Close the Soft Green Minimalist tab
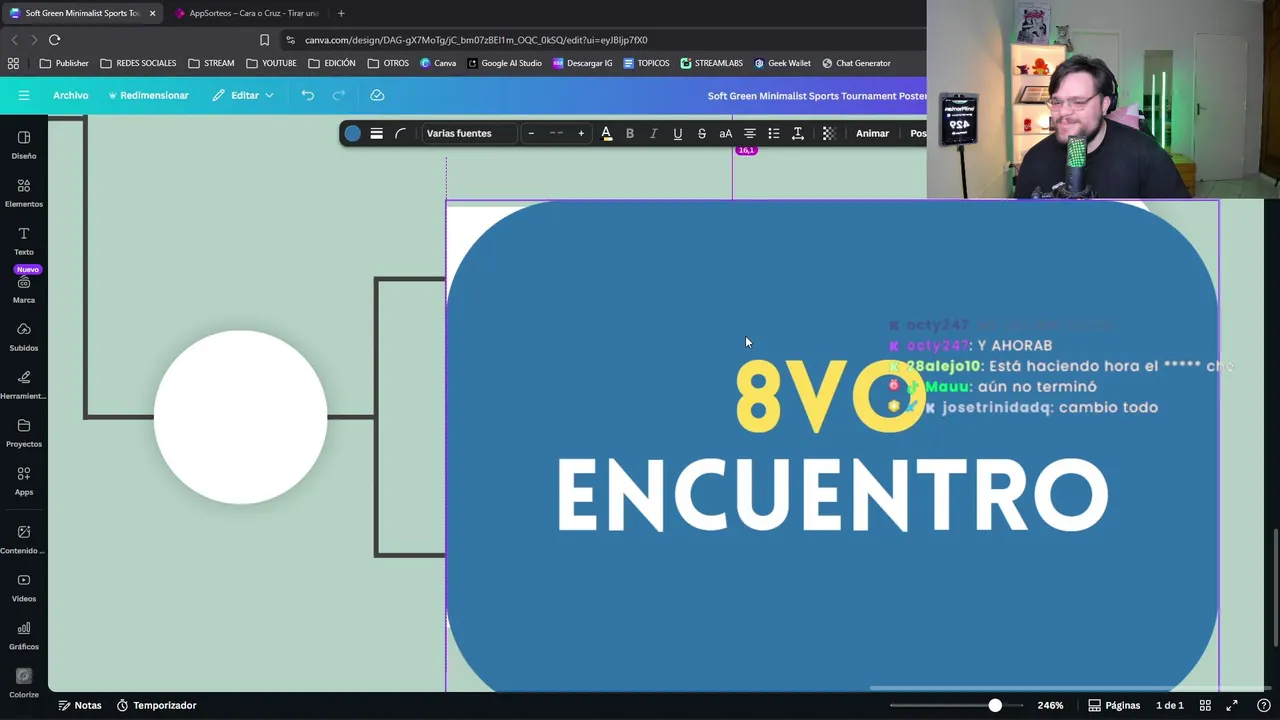 click(153, 13)
